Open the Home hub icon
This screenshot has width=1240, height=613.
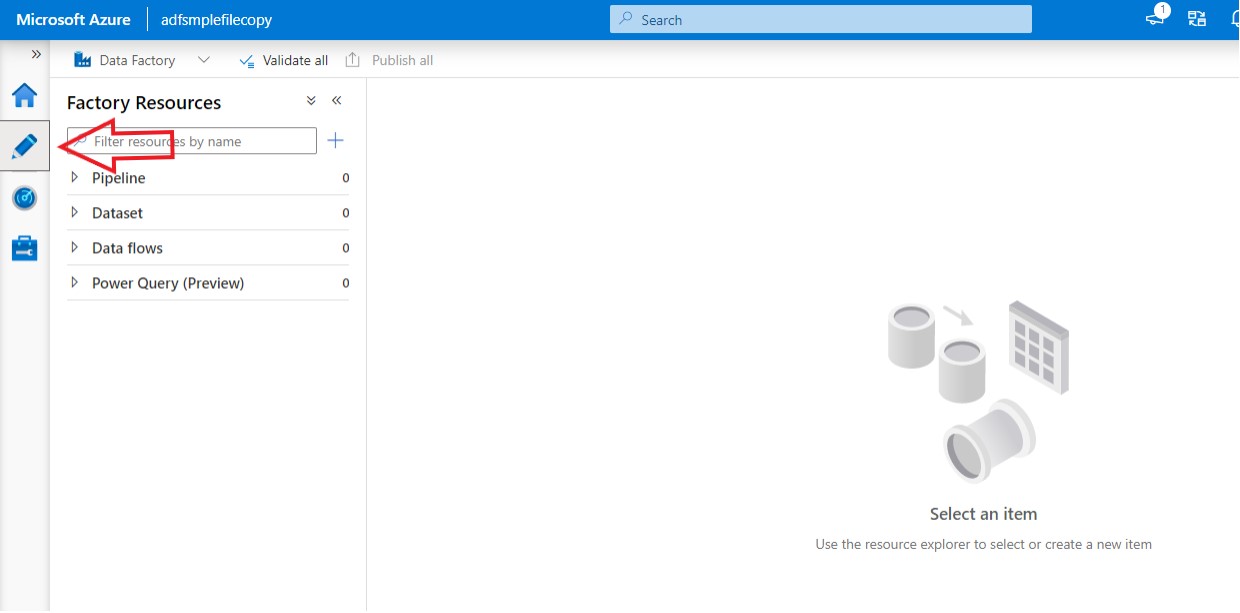tap(24, 95)
